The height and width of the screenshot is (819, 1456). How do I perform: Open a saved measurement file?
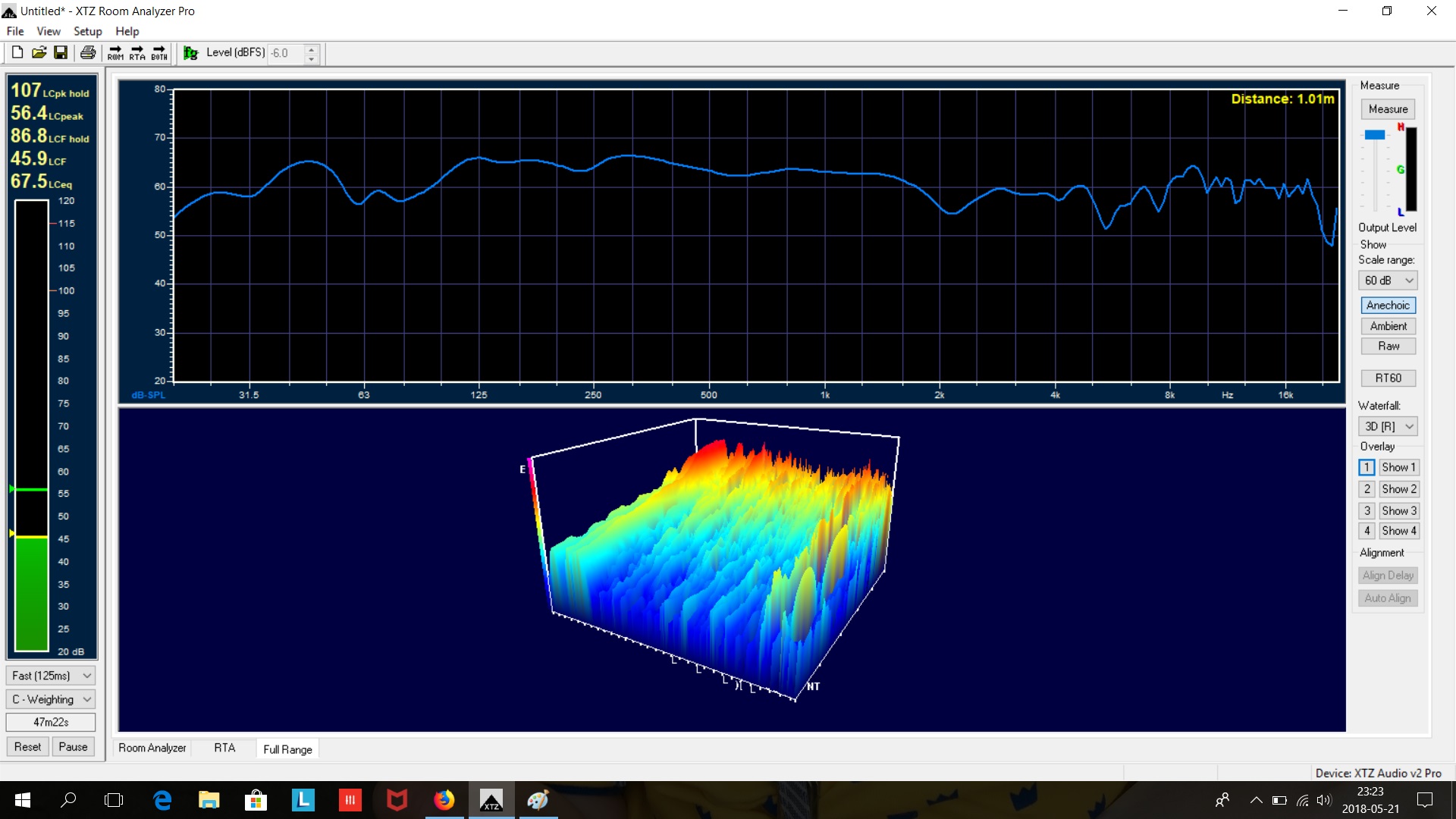pos(39,52)
